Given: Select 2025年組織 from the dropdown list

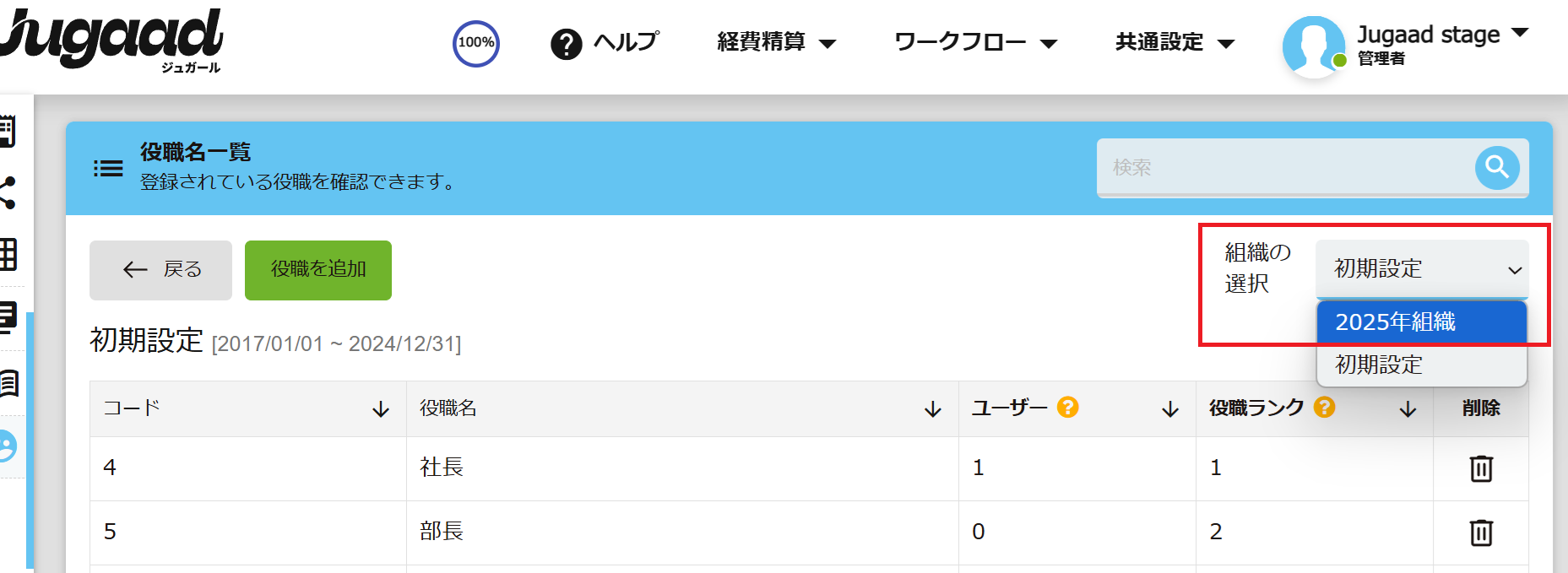Looking at the screenshot, I should pos(1422,322).
